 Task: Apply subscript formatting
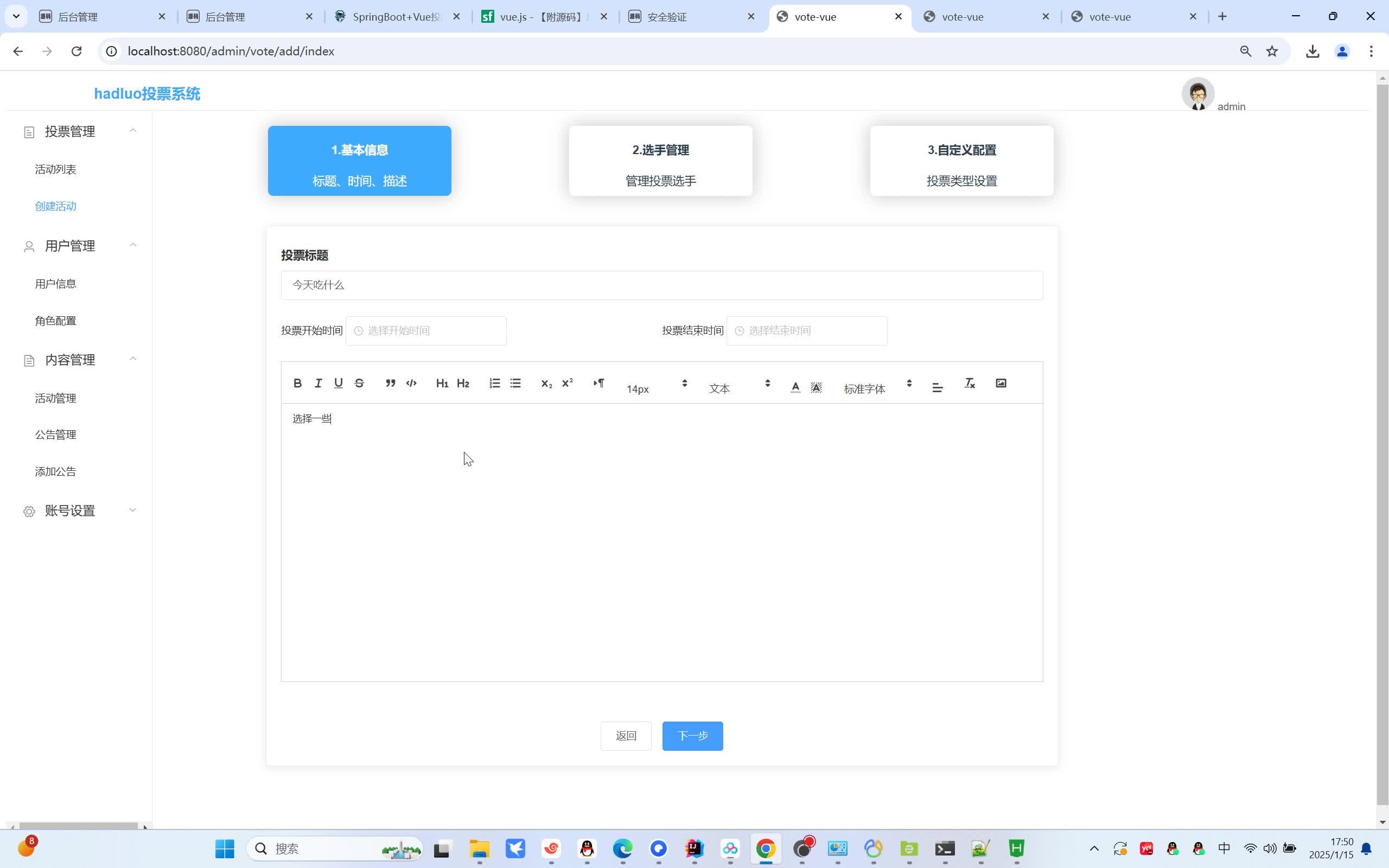pyautogui.click(x=546, y=383)
